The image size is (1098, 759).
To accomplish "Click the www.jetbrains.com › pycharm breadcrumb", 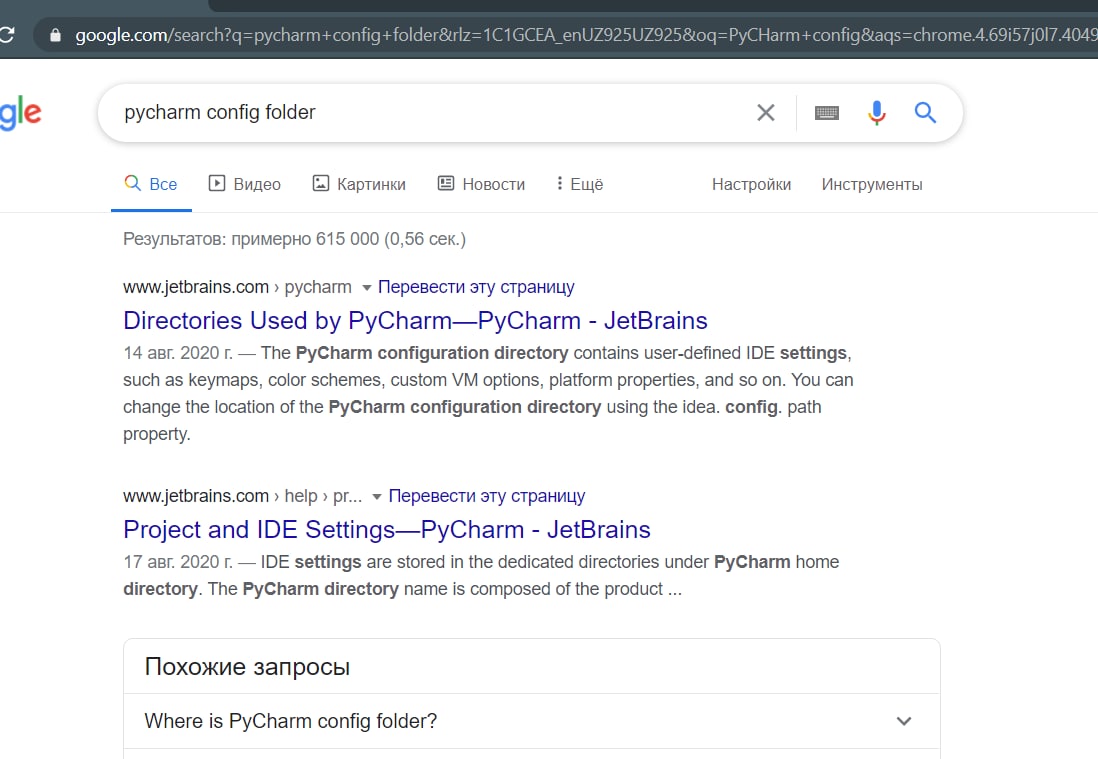I will 237,287.
